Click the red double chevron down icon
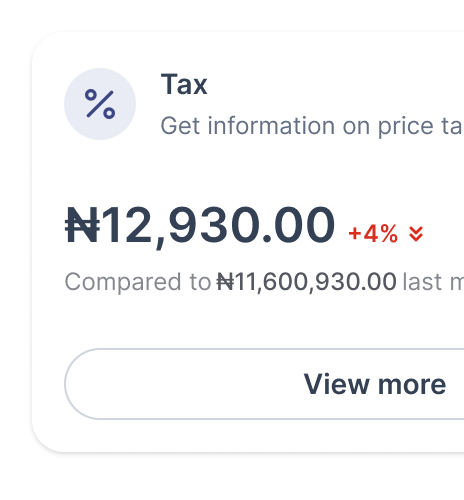This screenshot has height=500, width=464. (416, 234)
